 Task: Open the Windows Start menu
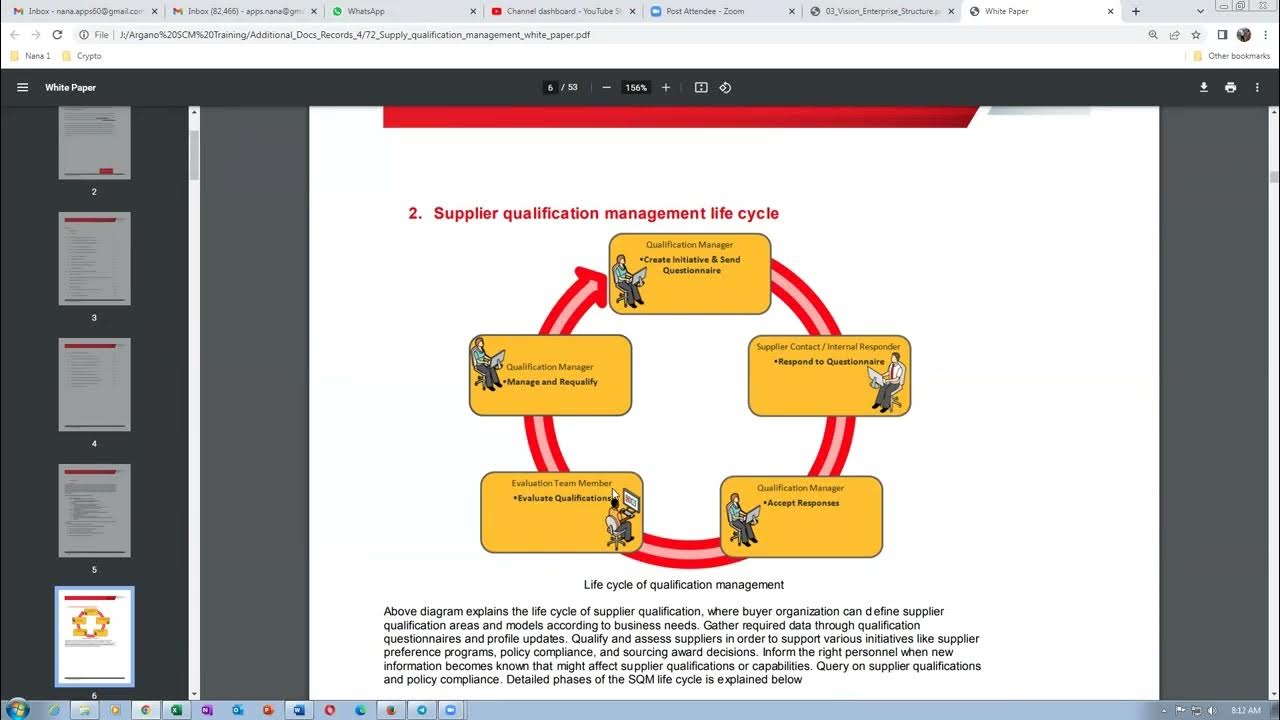coord(18,710)
